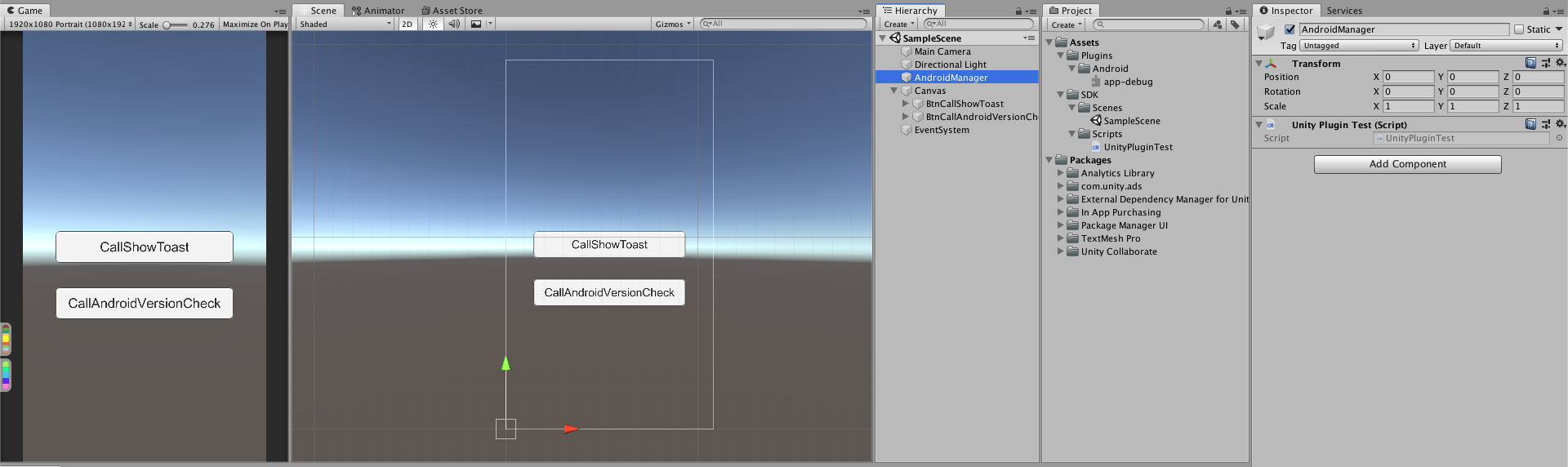Image resolution: width=1568 pixels, height=467 pixels.
Task: Click the Add Component button
Action: click(1407, 164)
